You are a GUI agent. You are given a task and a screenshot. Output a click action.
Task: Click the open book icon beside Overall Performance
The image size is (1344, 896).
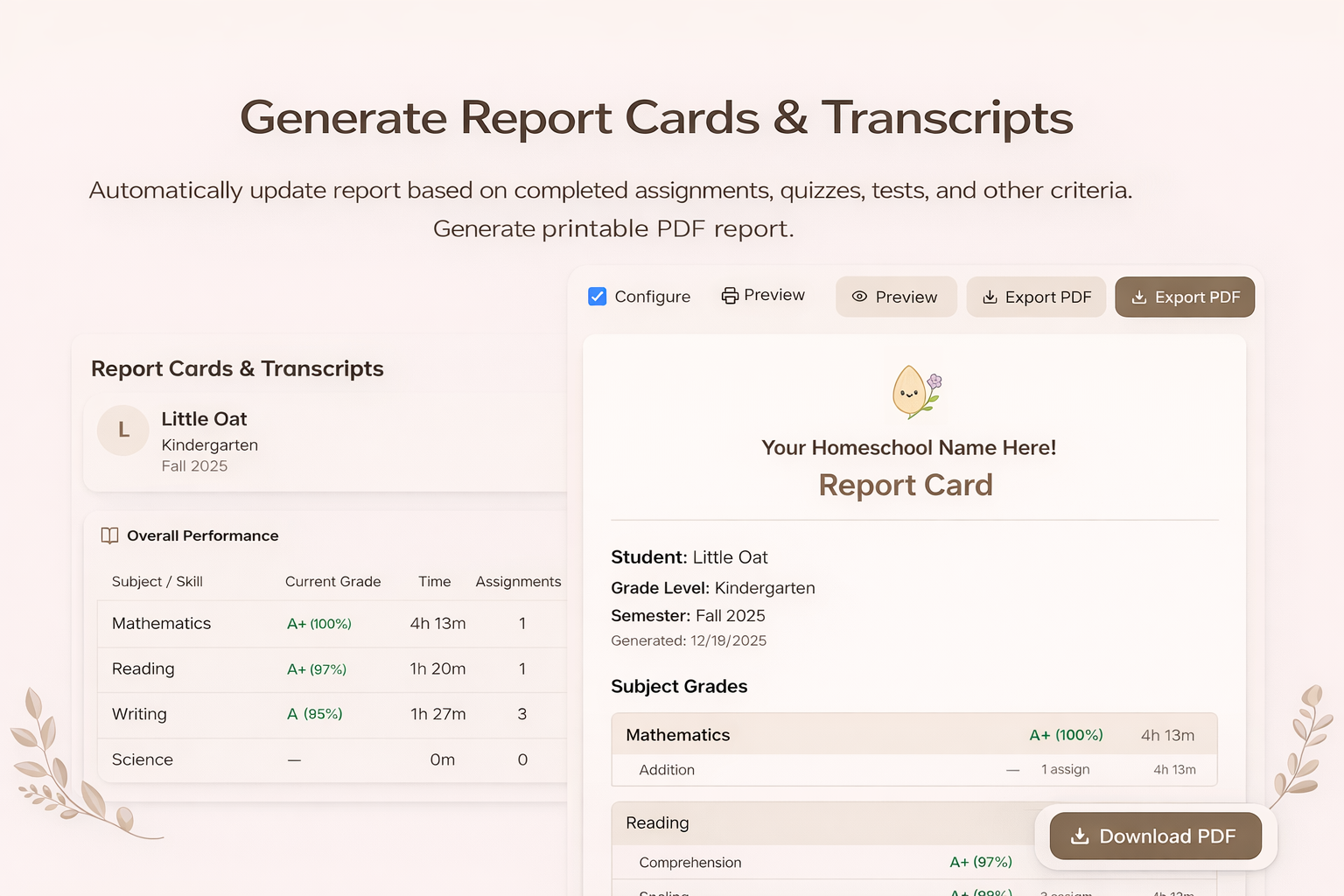coord(110,535)
